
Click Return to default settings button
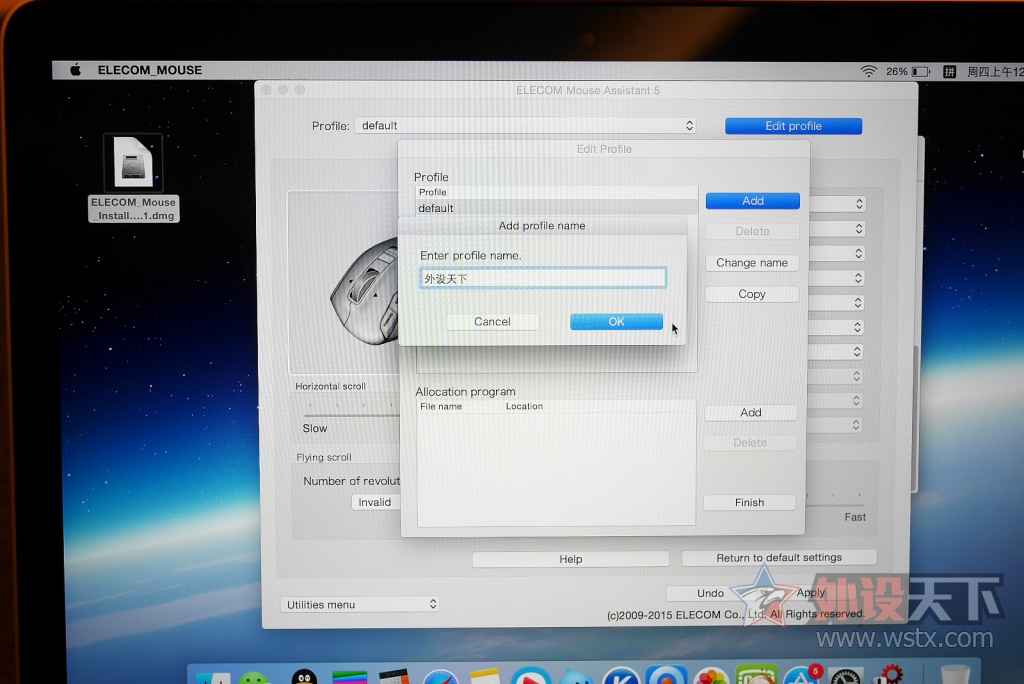pyautogui.click(x=779, y=558)
